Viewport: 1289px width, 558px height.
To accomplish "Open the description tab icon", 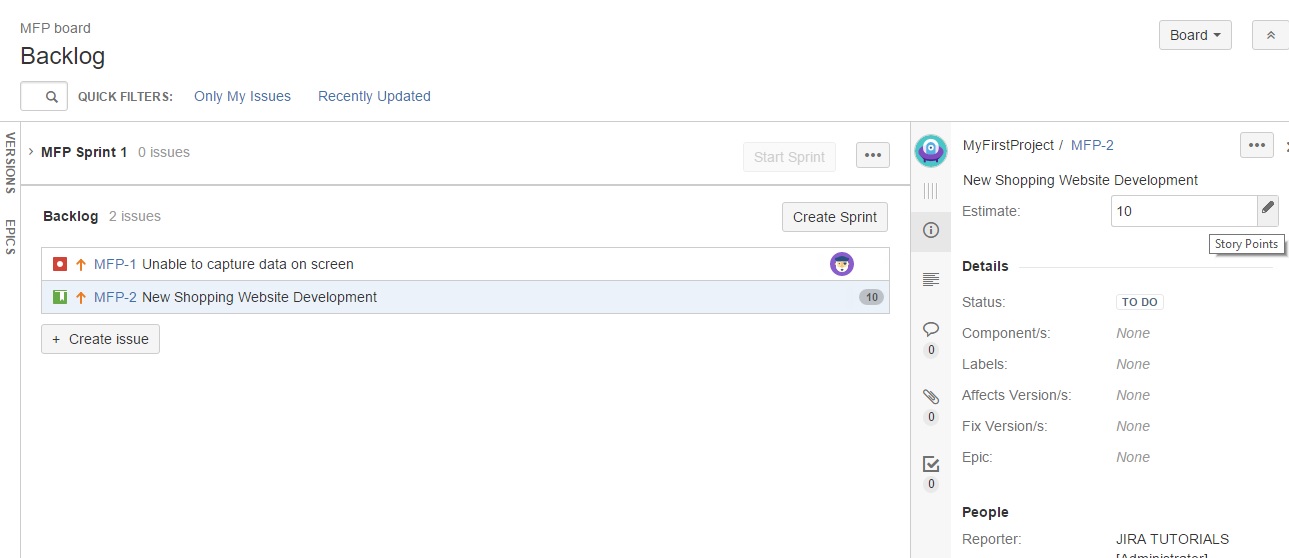I will point(931,279).
